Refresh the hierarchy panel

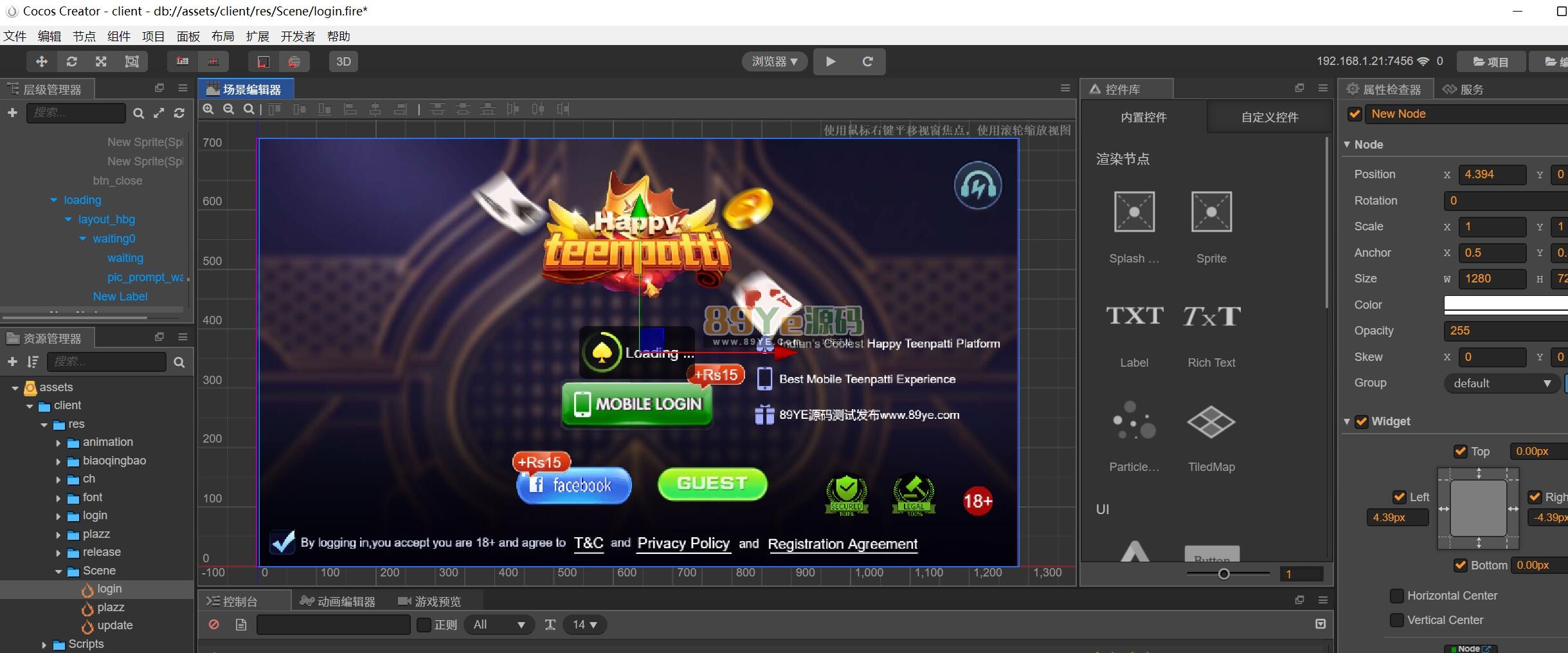tap(179, 113)
